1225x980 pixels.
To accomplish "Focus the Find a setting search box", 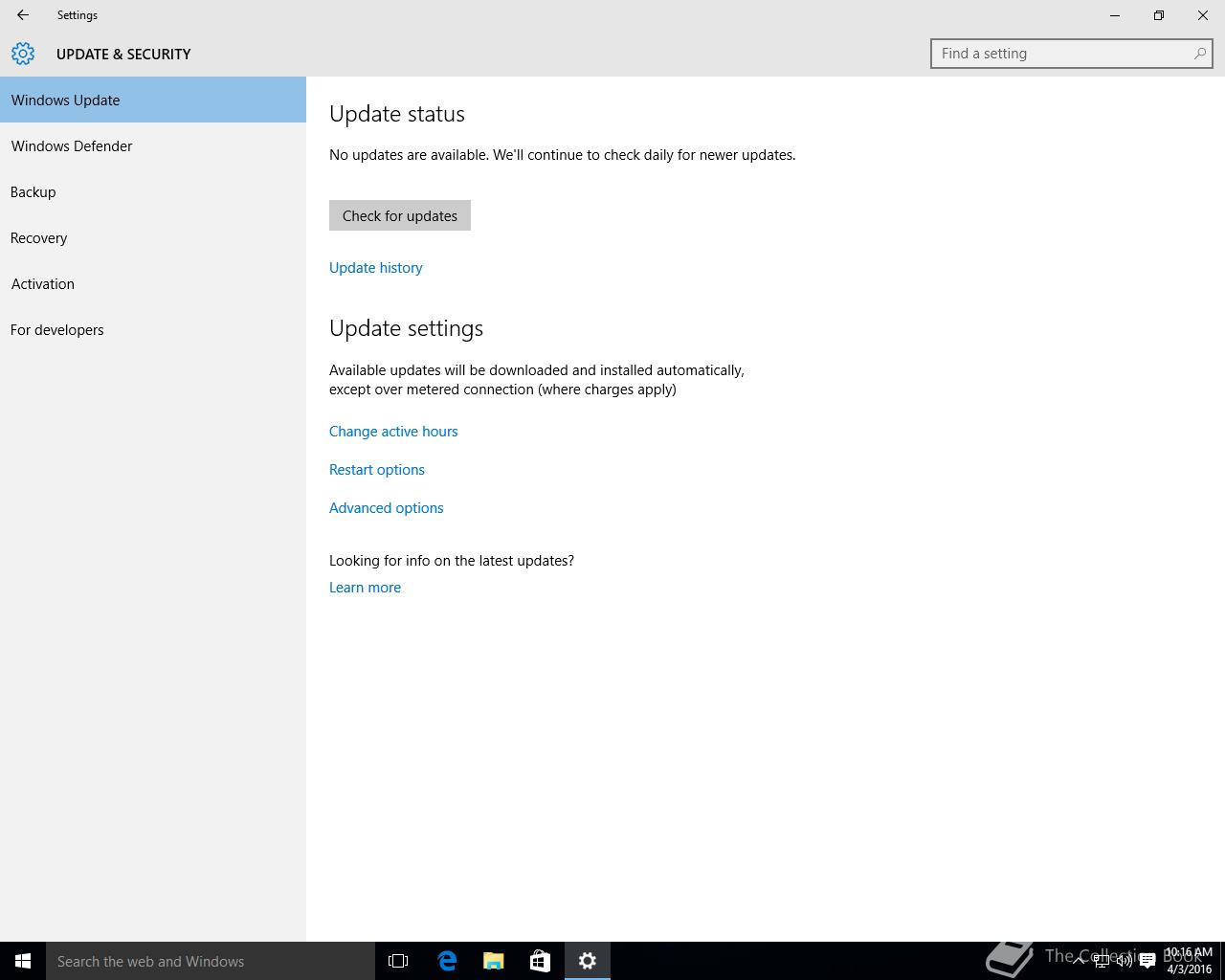I will (x=1072, y=54).
